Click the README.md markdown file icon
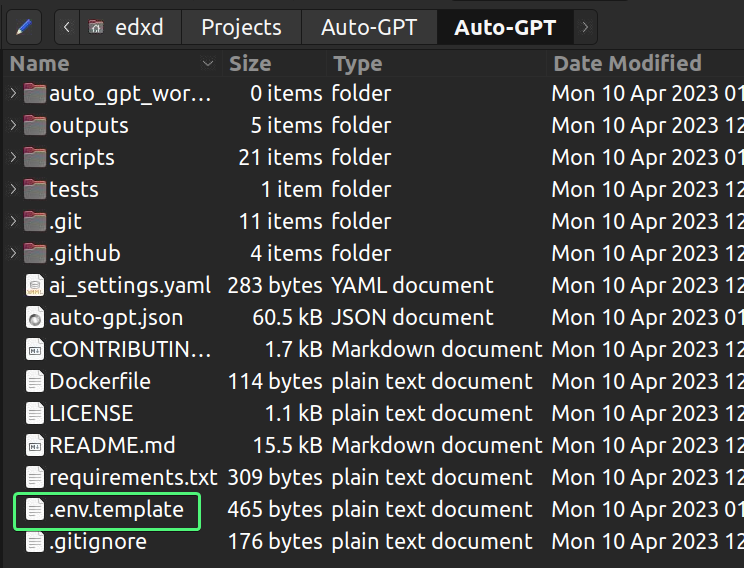Viewport: 744px width, 568px height. [x=35, y=446]
